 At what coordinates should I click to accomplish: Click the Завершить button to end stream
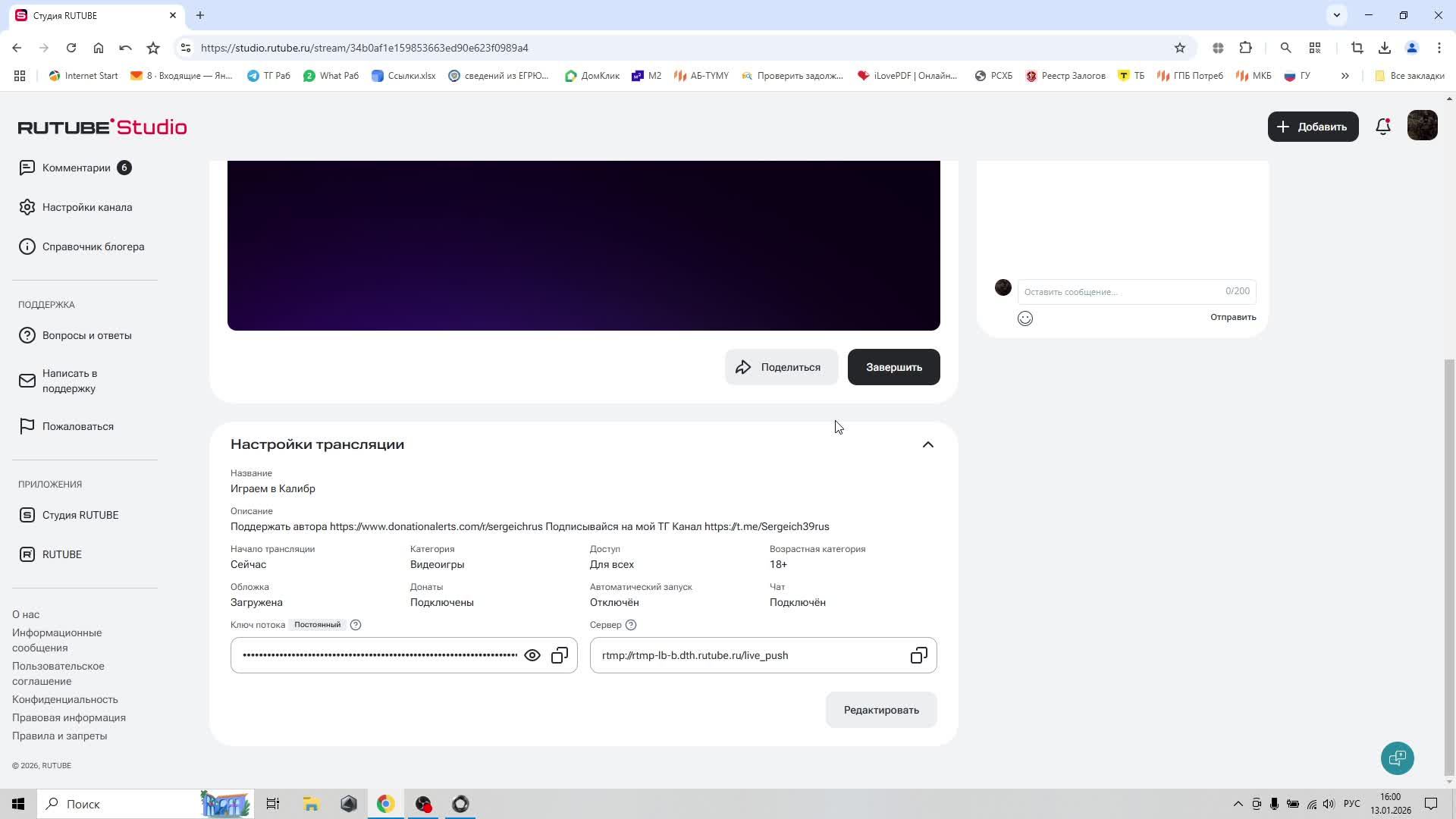893,367
